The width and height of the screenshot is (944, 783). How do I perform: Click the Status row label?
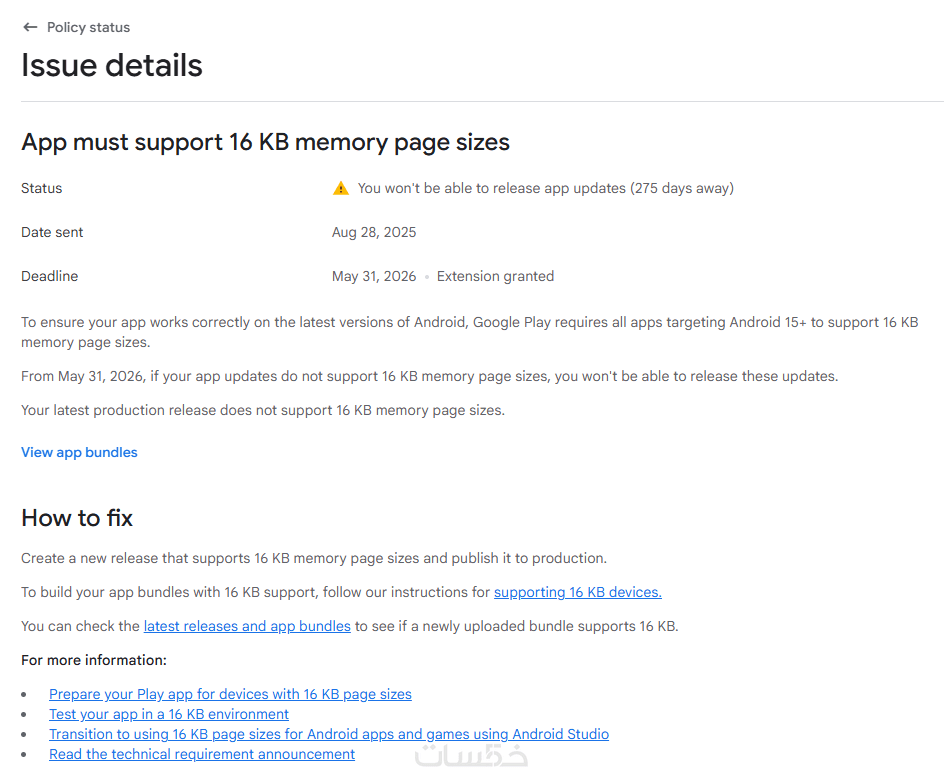[x=42, y=188]
